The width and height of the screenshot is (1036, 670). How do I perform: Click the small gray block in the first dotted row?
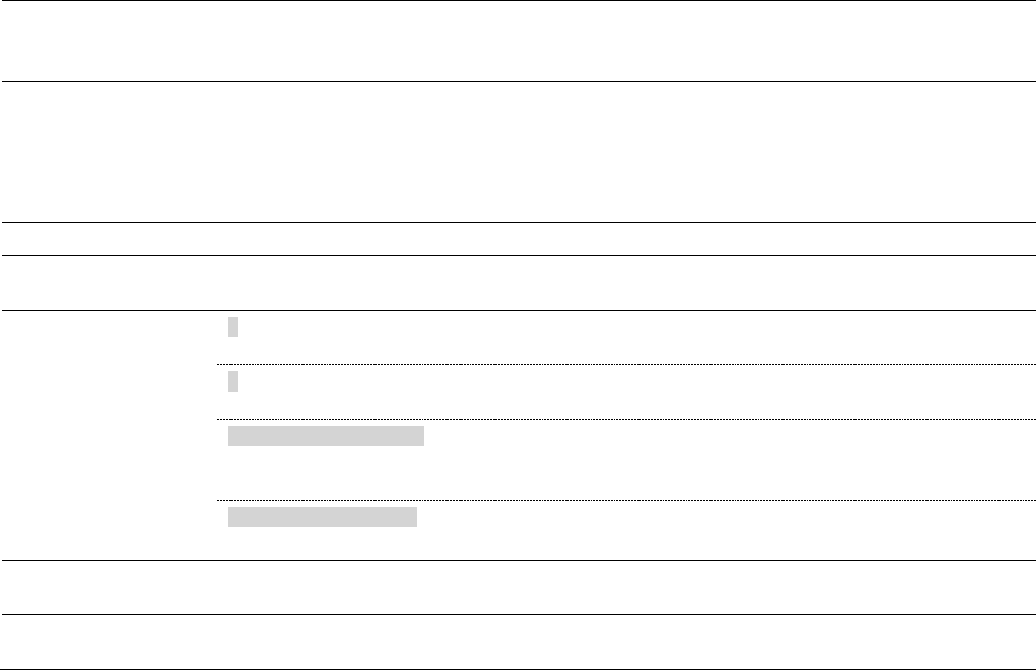[233, 327]
